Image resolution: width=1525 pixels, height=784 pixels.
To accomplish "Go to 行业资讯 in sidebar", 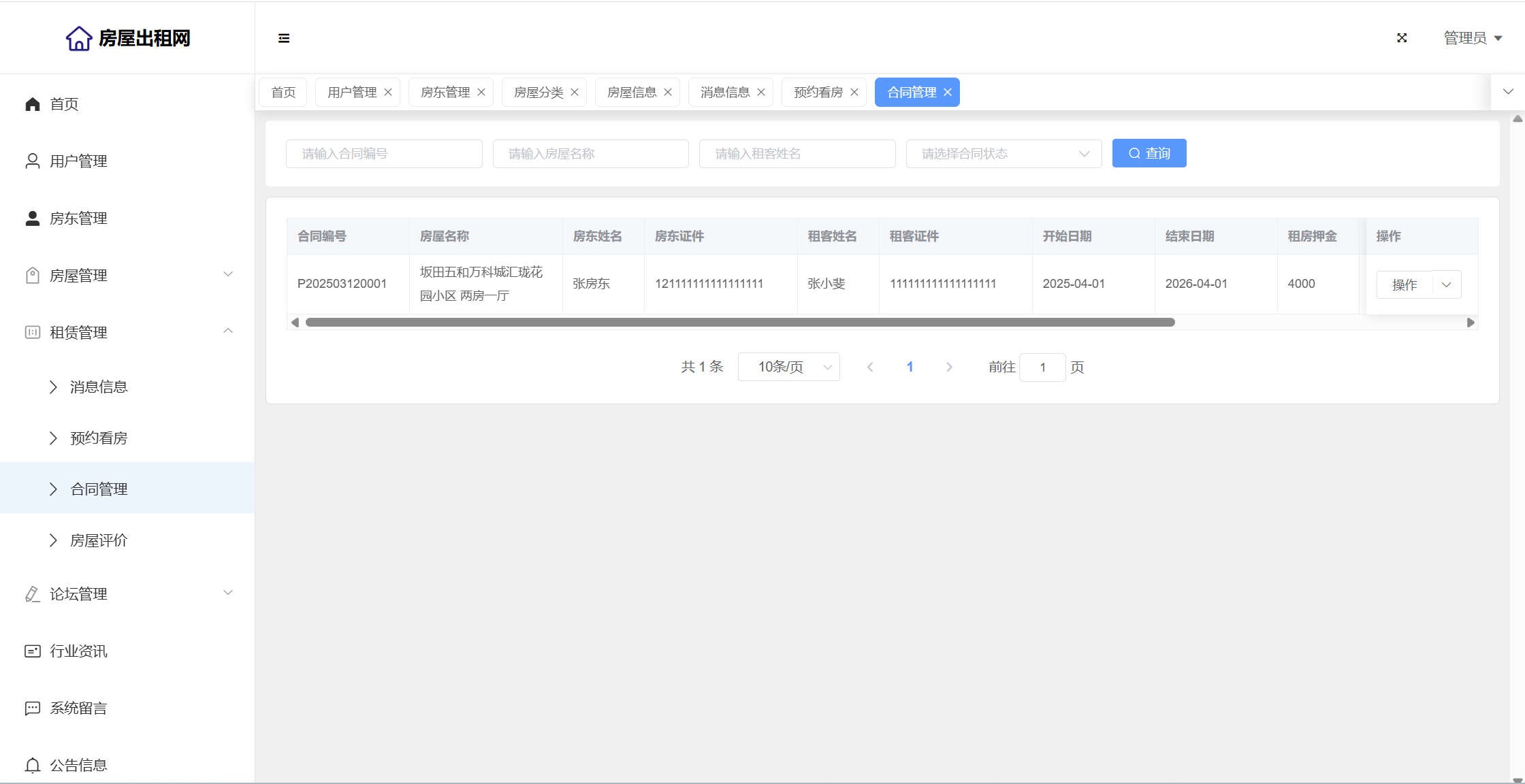I will pyautogui.click(x=78, y=651).
